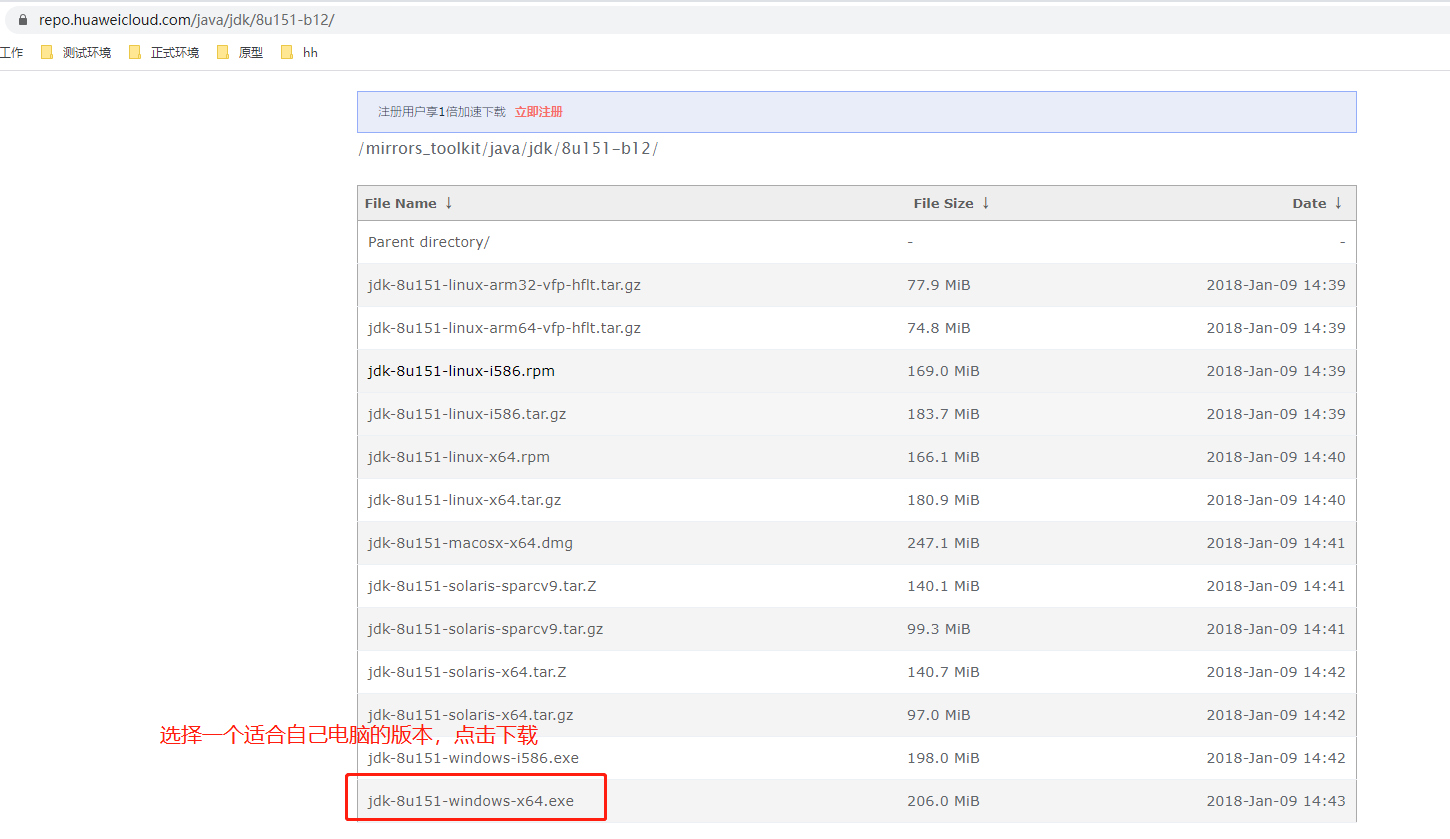Viewport: 1450px width, 839px height.
Task: Download jdk-8u151-solaris-sparcv9.tar.Z
Action: (482, 586)
